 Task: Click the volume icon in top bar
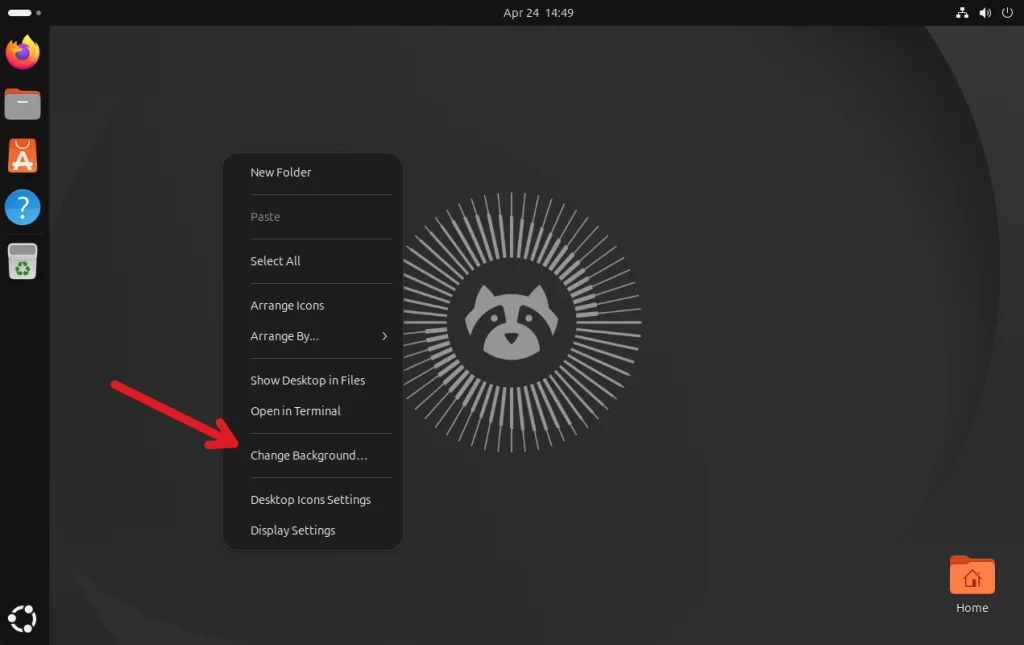coord(985,12)
